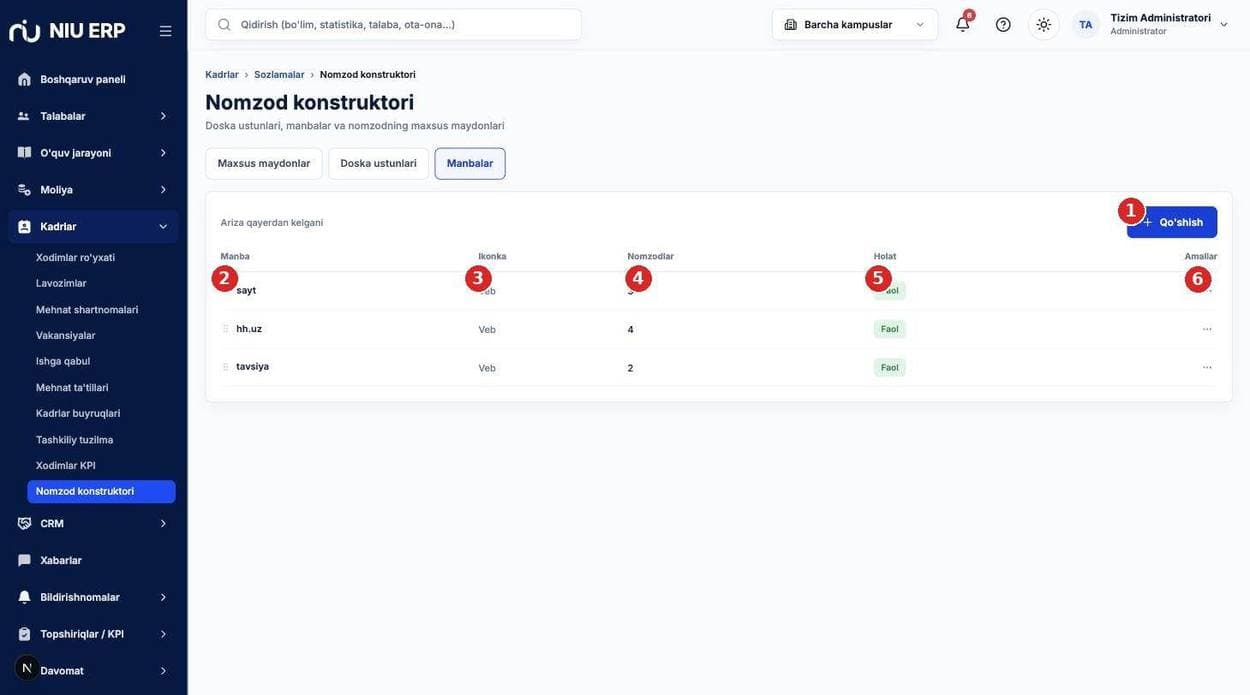Screen dimensions: 1250x695
Task: Click Faol status badge in tavsiya row
Action: [x=890, y=367]
